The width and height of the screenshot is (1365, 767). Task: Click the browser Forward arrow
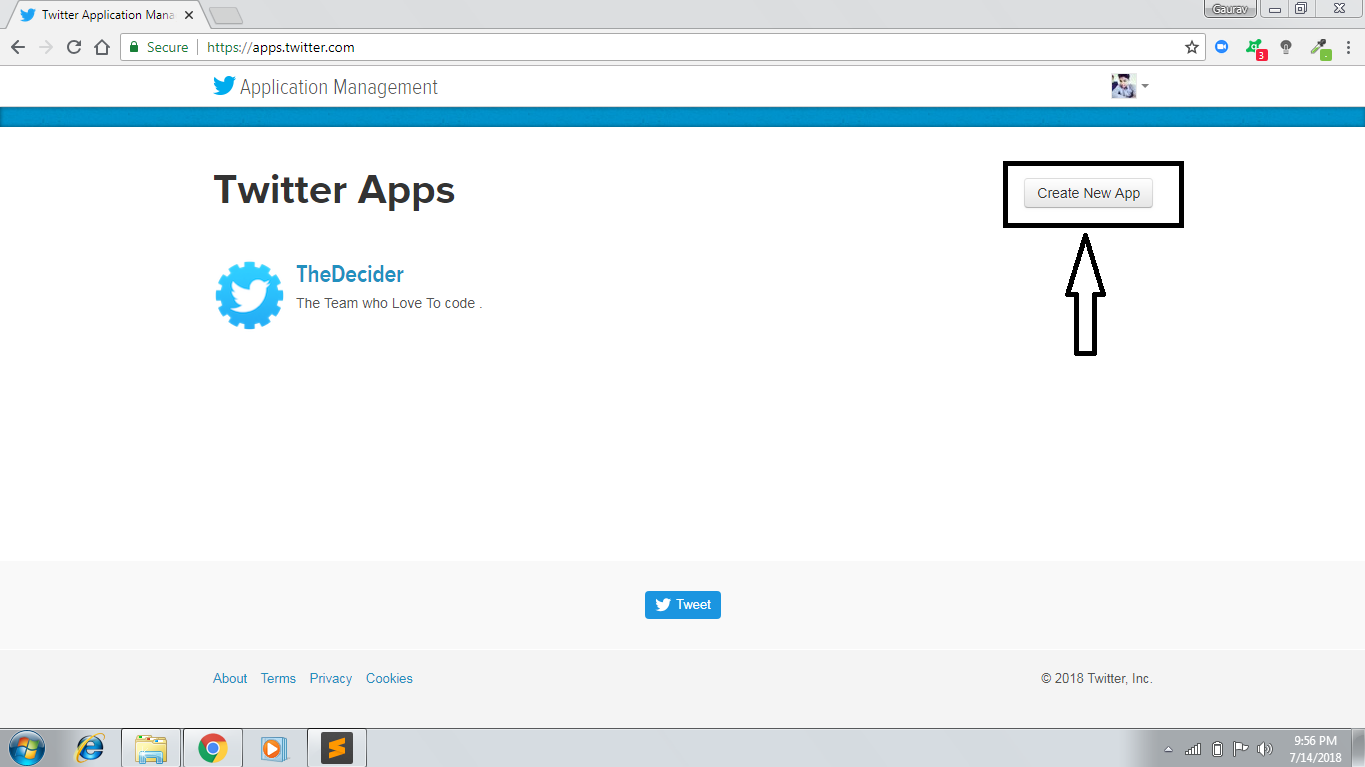coord(45,47)
